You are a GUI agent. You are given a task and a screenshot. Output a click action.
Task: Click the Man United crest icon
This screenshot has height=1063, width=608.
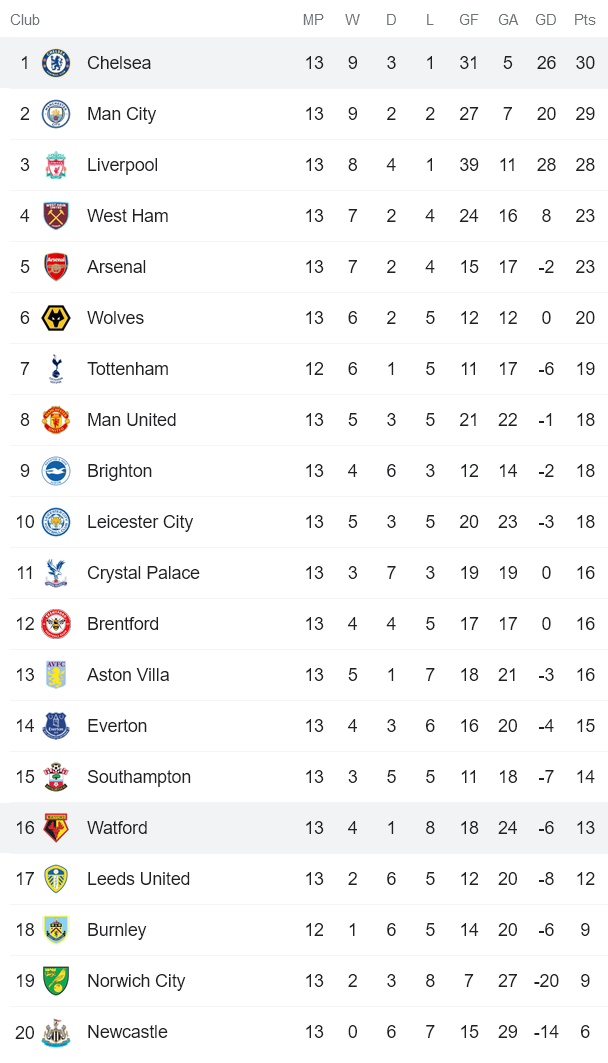pos(56,420)
